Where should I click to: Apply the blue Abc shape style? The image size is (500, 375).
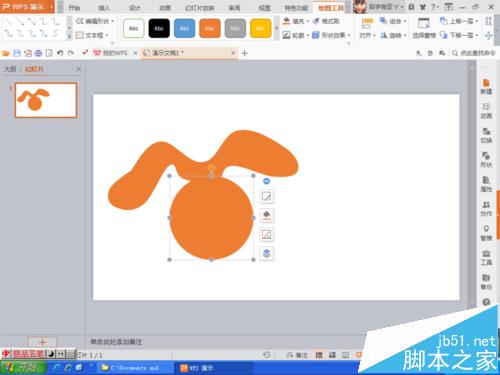click(x=184, y=29)
